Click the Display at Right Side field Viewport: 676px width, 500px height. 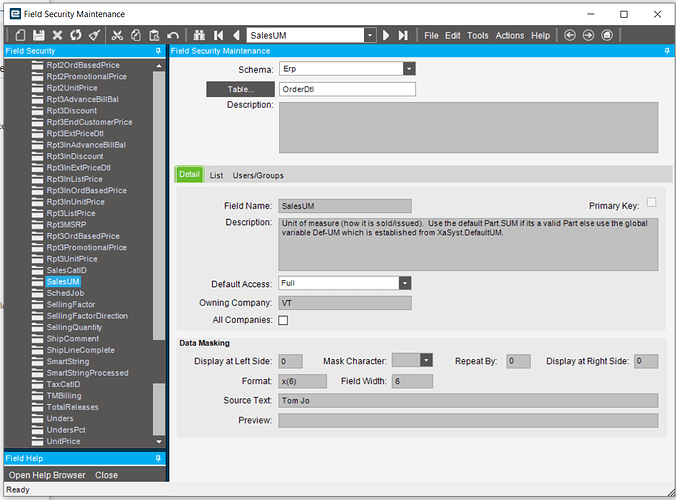[646, 361]
